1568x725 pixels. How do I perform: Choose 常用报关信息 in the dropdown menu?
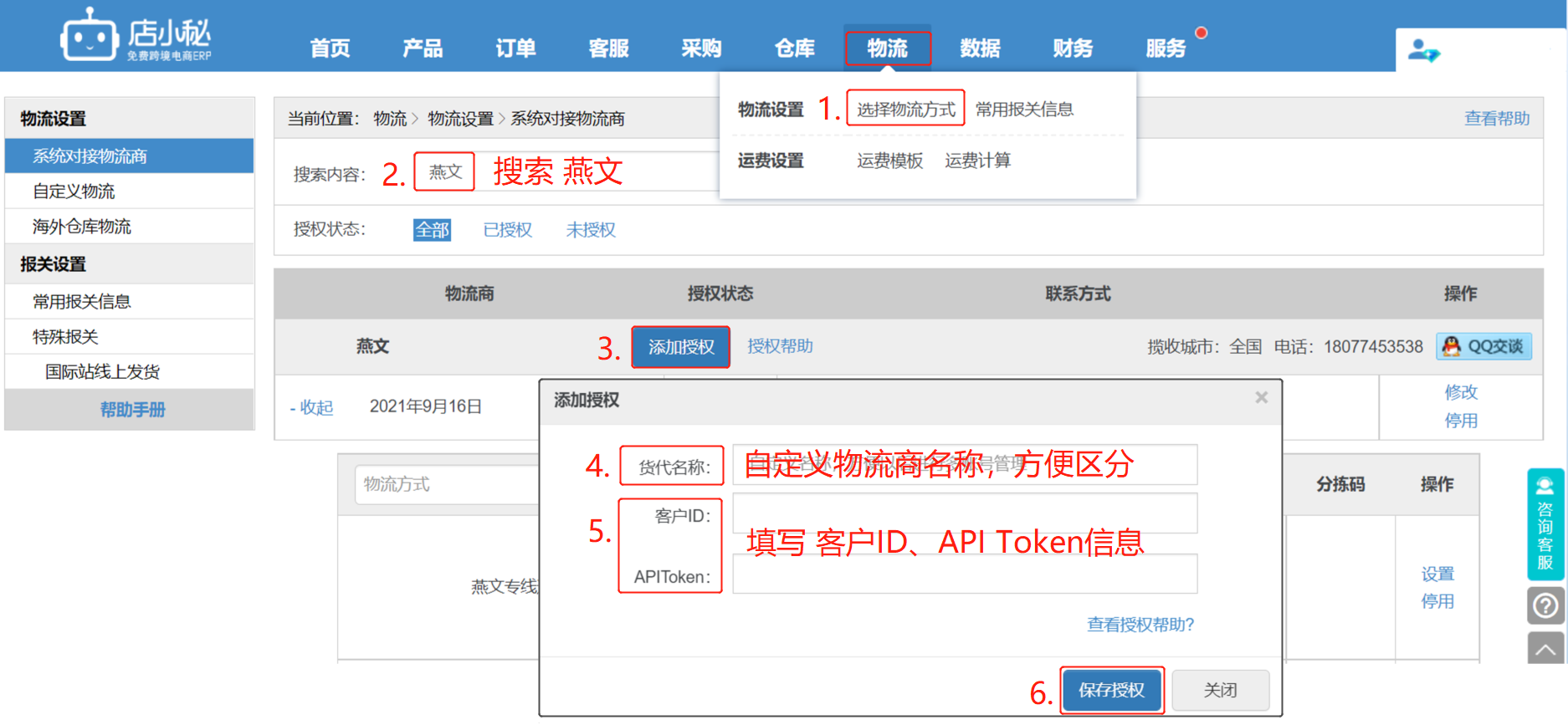[x=1024, y=110]
